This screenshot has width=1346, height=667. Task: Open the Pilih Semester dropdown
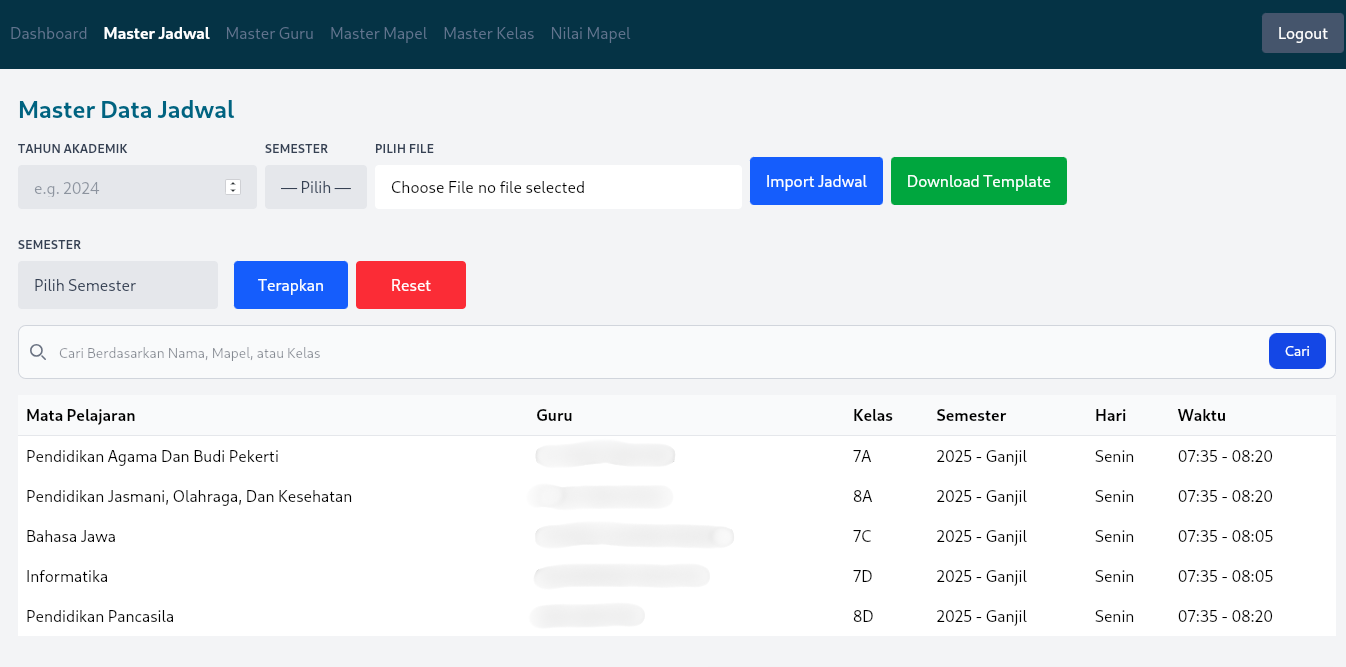tap(117, 285)
